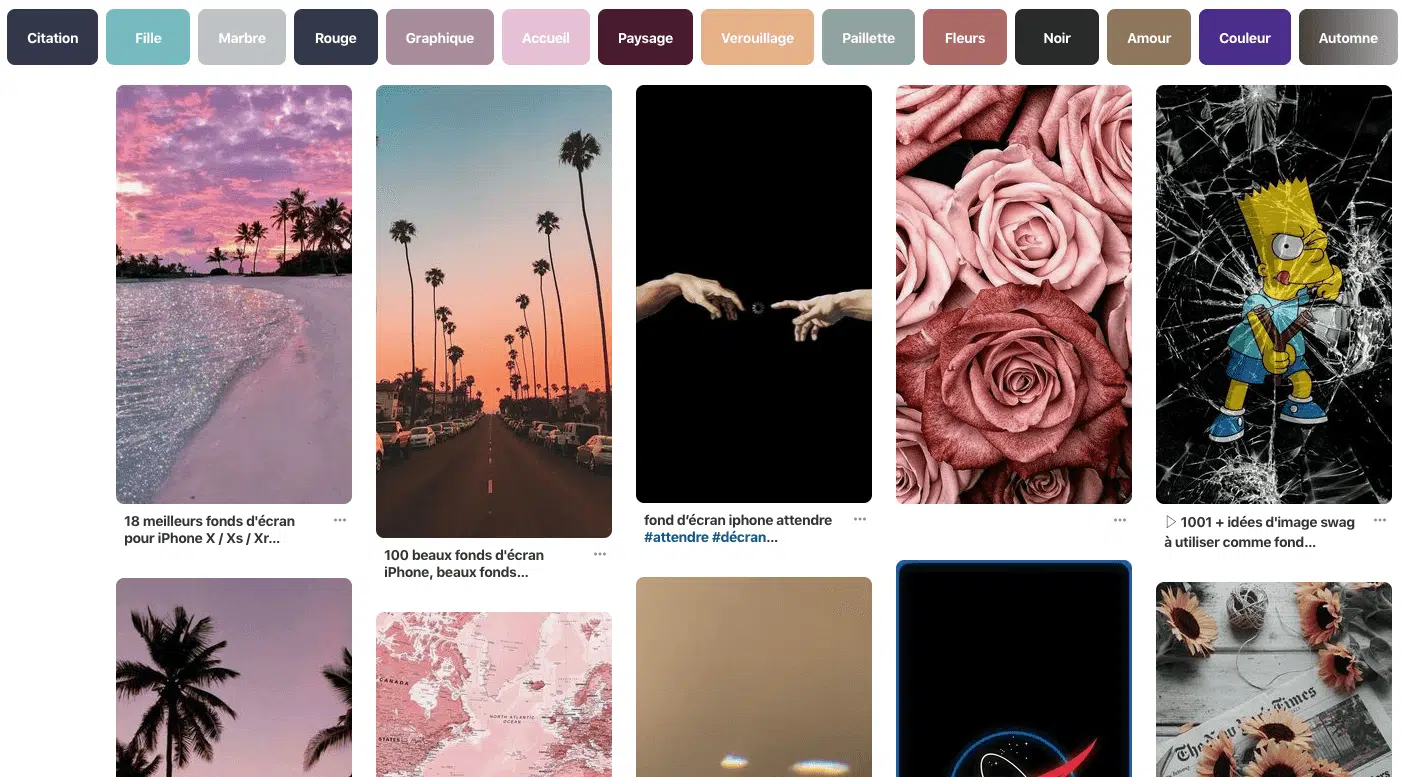The image size is (1403, 777).
Task: Open the beige sky wallpaper pin
Action: click(754, 677)
